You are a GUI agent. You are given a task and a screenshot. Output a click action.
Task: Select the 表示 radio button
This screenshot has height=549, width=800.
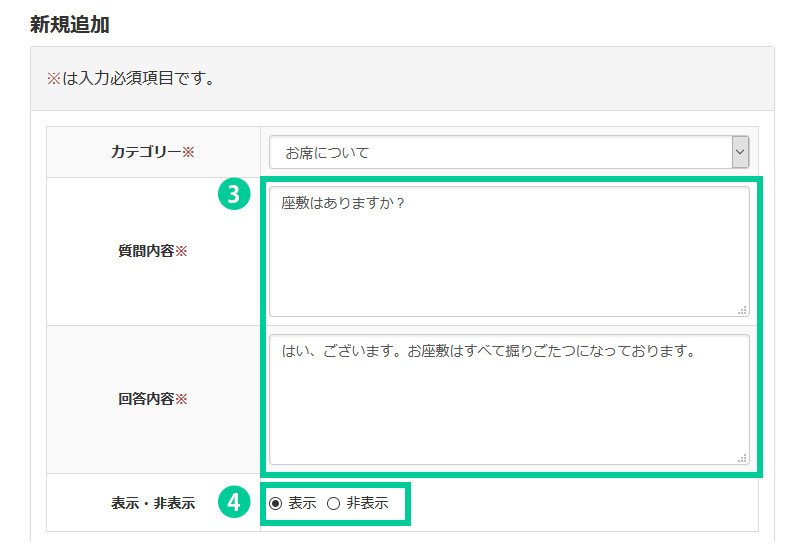[275, 504]
